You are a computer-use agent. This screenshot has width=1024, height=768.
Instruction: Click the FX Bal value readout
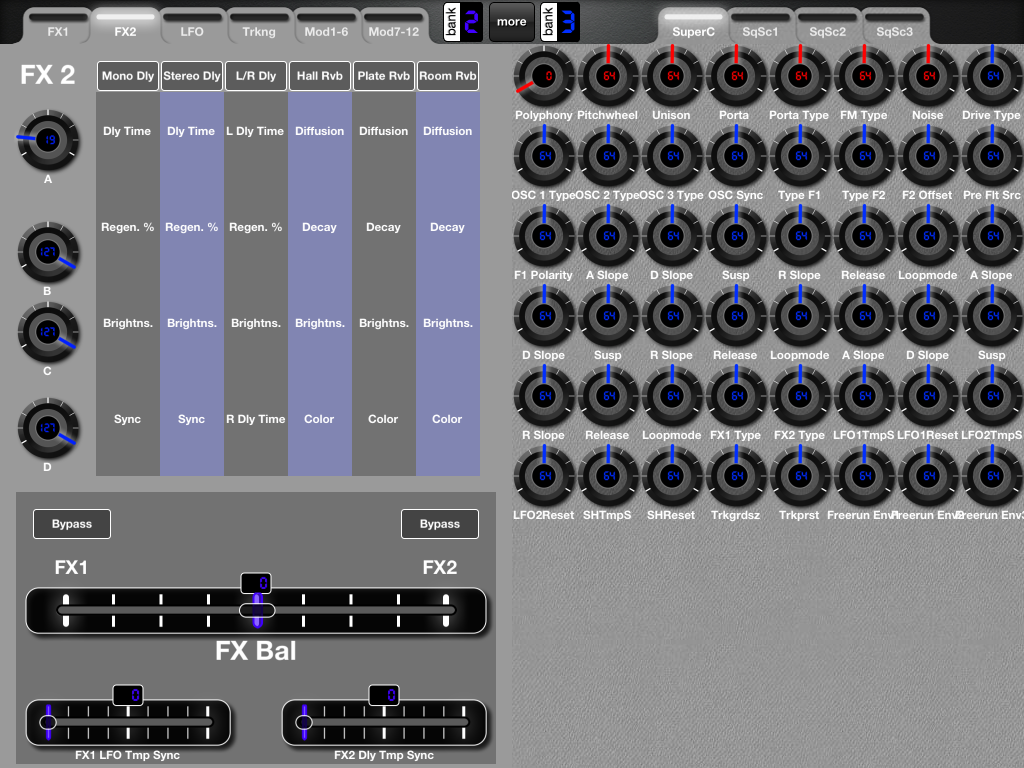(256, 583)
